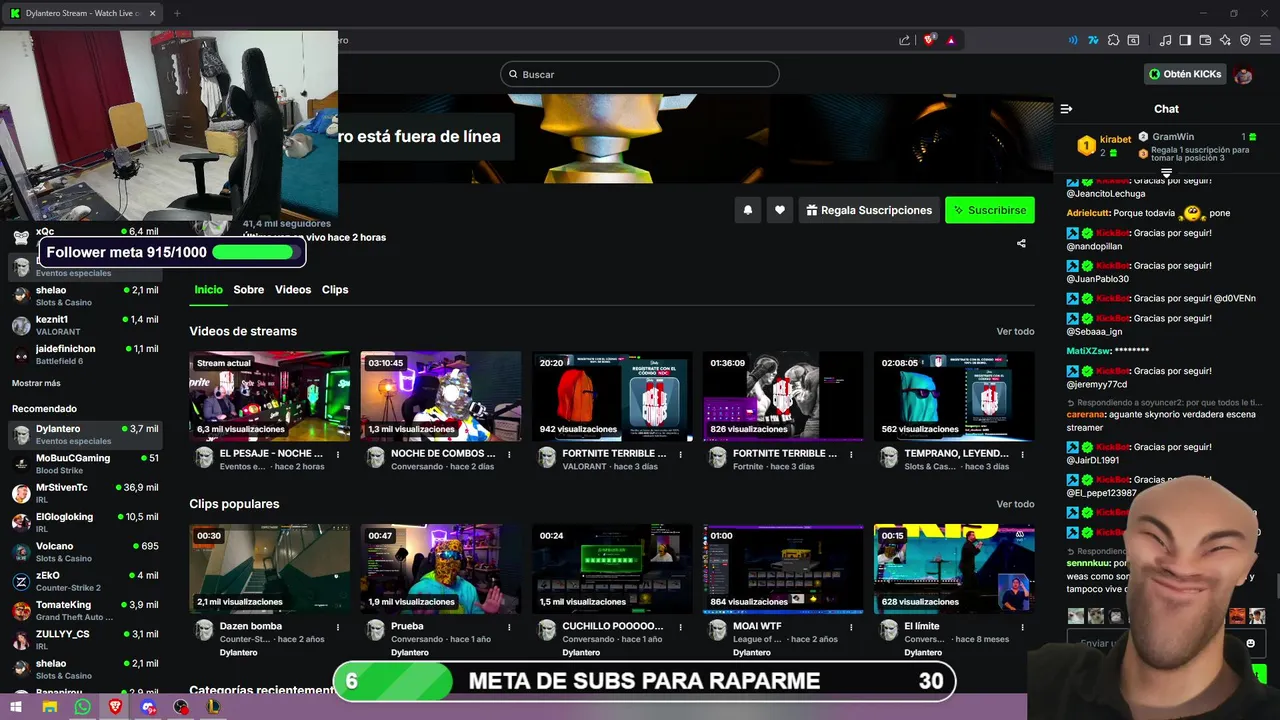Click the browser share page icon
The image size is (1280, 720).
905,40
